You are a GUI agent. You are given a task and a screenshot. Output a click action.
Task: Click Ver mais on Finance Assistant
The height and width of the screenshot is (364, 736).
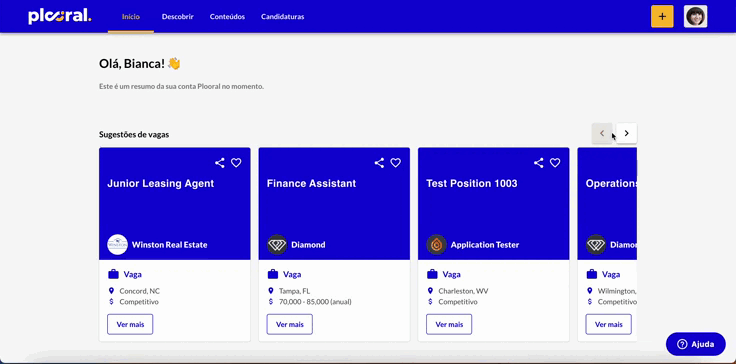click(290, 324)
